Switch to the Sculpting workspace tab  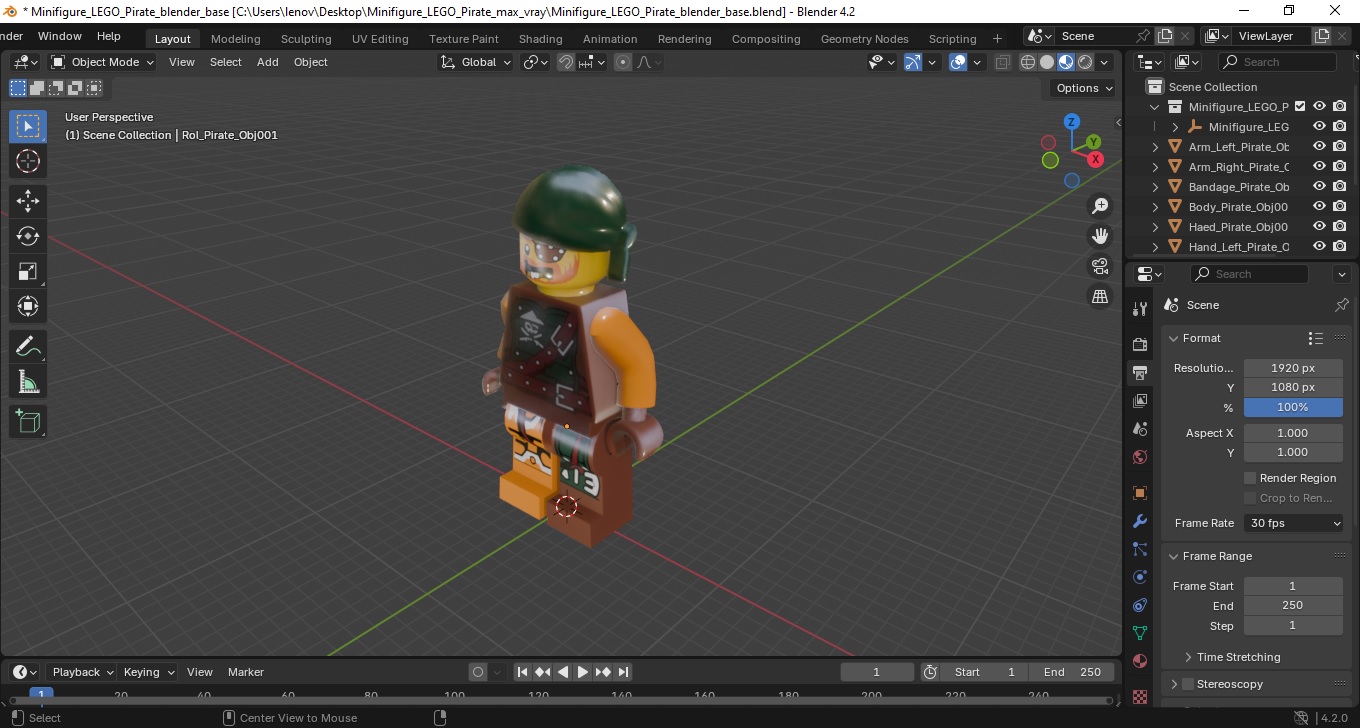pos(306,39)
